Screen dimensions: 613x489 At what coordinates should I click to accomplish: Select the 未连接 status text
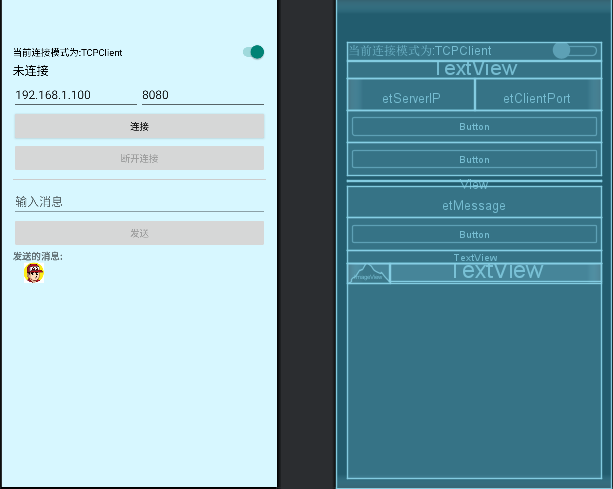coord(30,71)
